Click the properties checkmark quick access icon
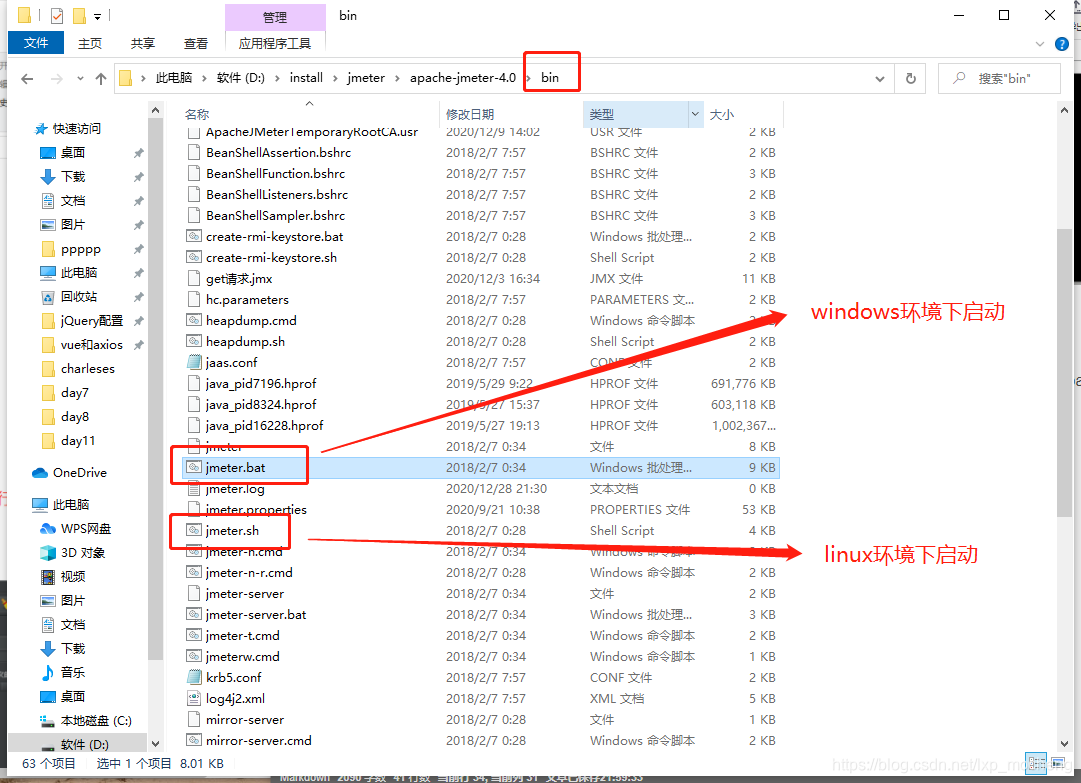 [57, 15]
